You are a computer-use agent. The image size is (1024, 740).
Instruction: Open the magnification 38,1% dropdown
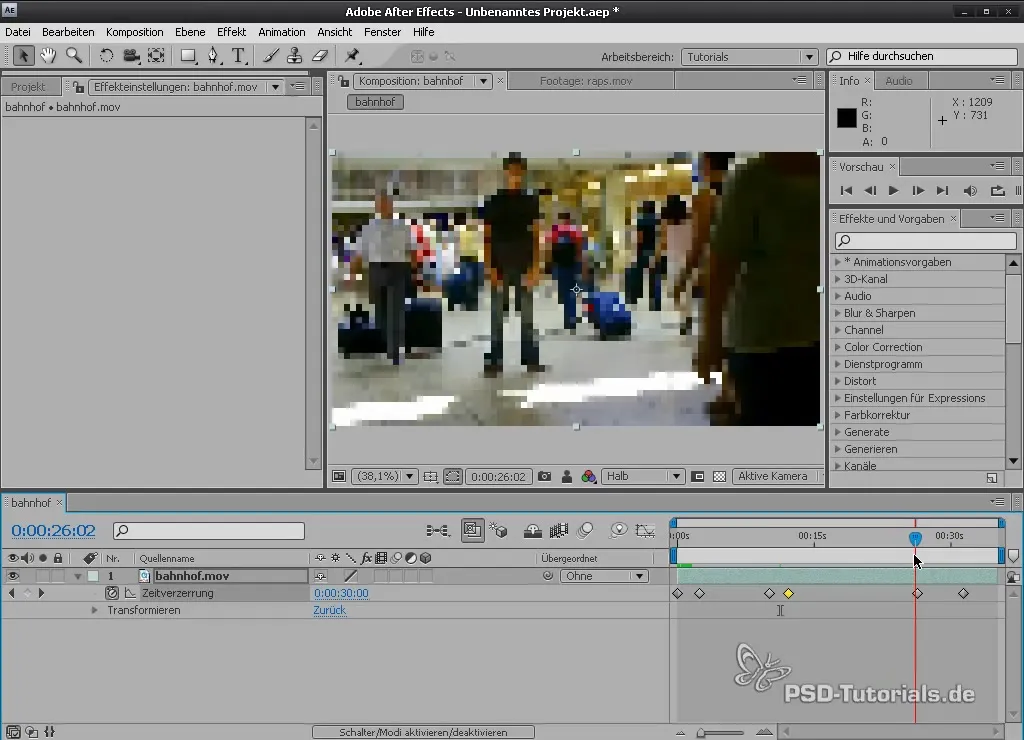pyautogui.click(x=385, y=477)
